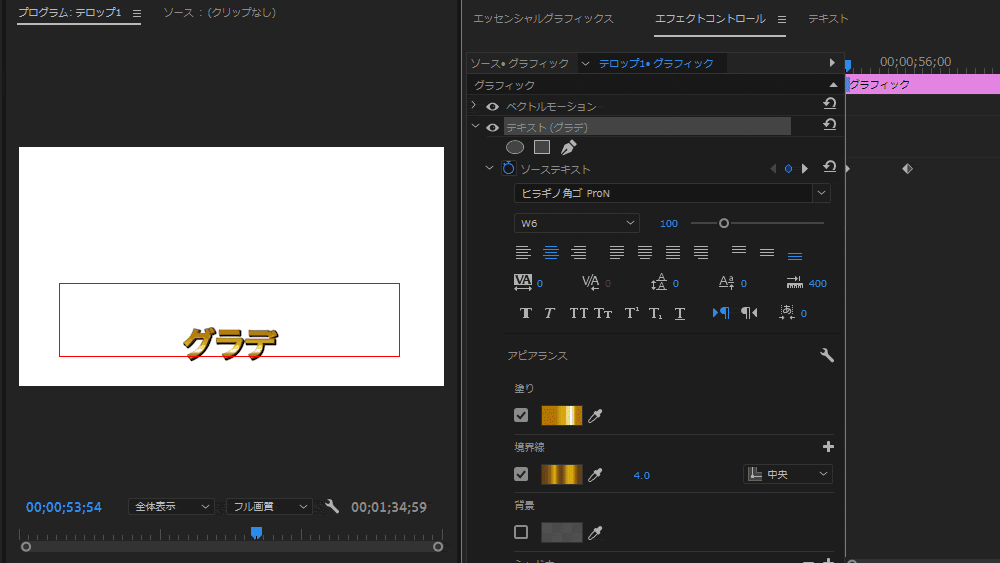This screenshot has height=563, width=1000.
Task: Apply faux italic style
Action: coord(549,313)
